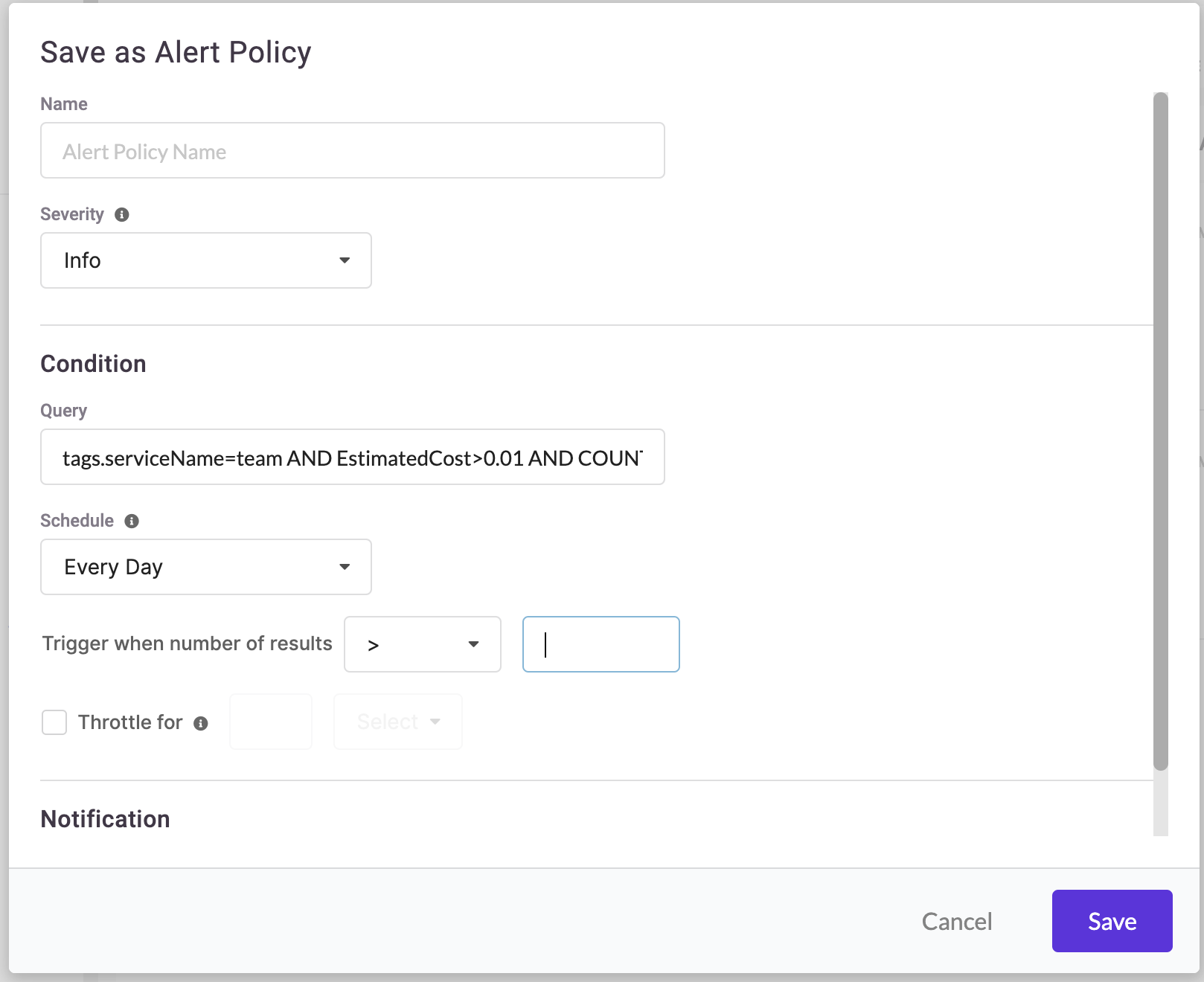This screenshot has width=1204, height=982.
Task: Cancel the alert policy dialog
Action: (957, 921)
